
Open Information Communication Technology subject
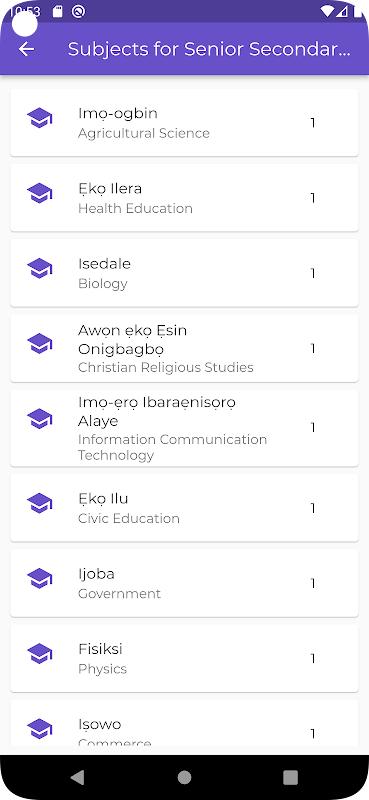click(184, 428)
